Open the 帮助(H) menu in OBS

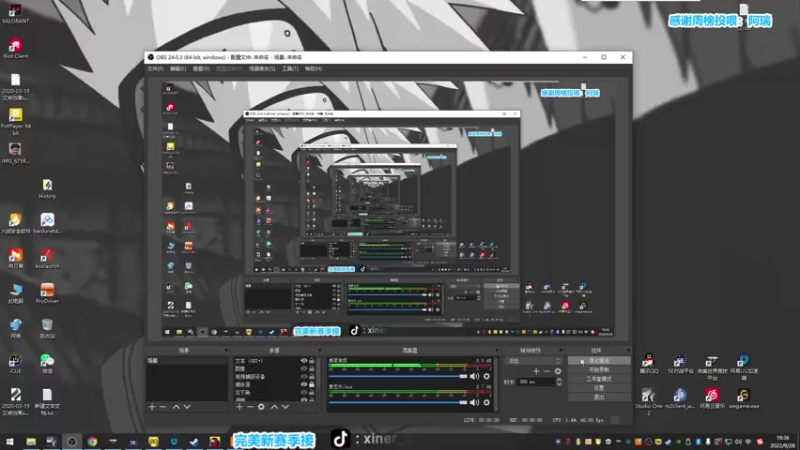[313, 68]
